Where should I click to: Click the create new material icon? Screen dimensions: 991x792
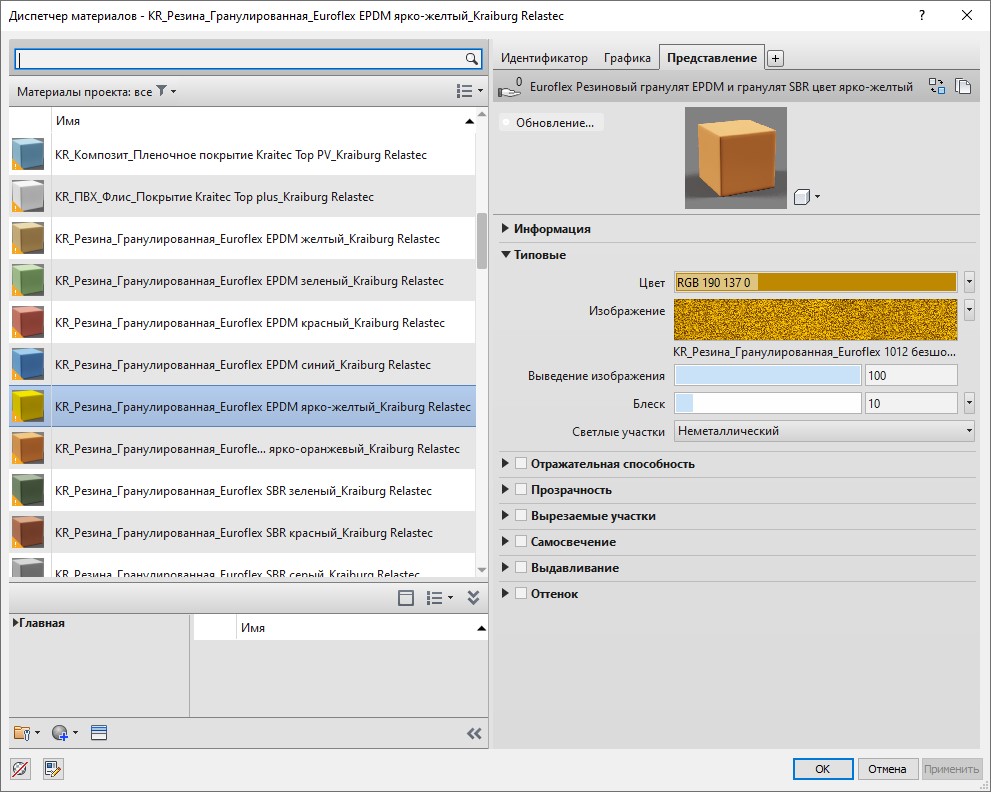(60, 733)
